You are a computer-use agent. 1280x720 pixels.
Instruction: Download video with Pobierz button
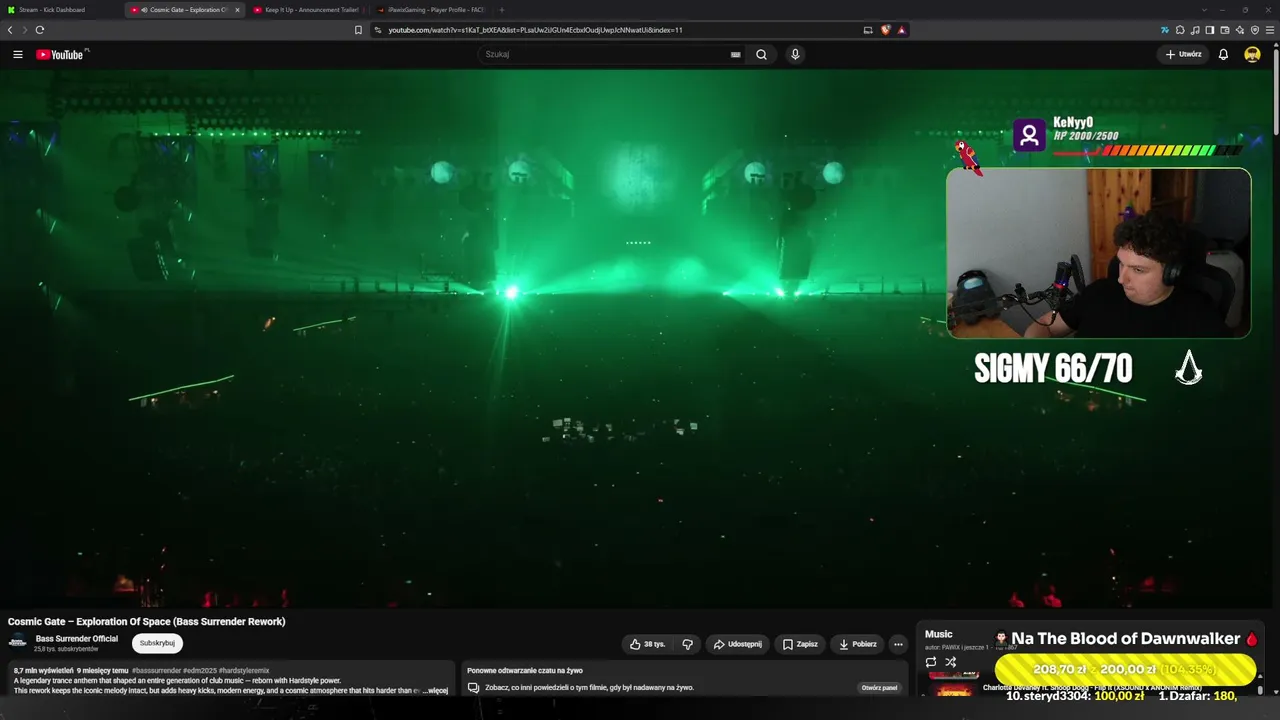(x=858, y=644)
